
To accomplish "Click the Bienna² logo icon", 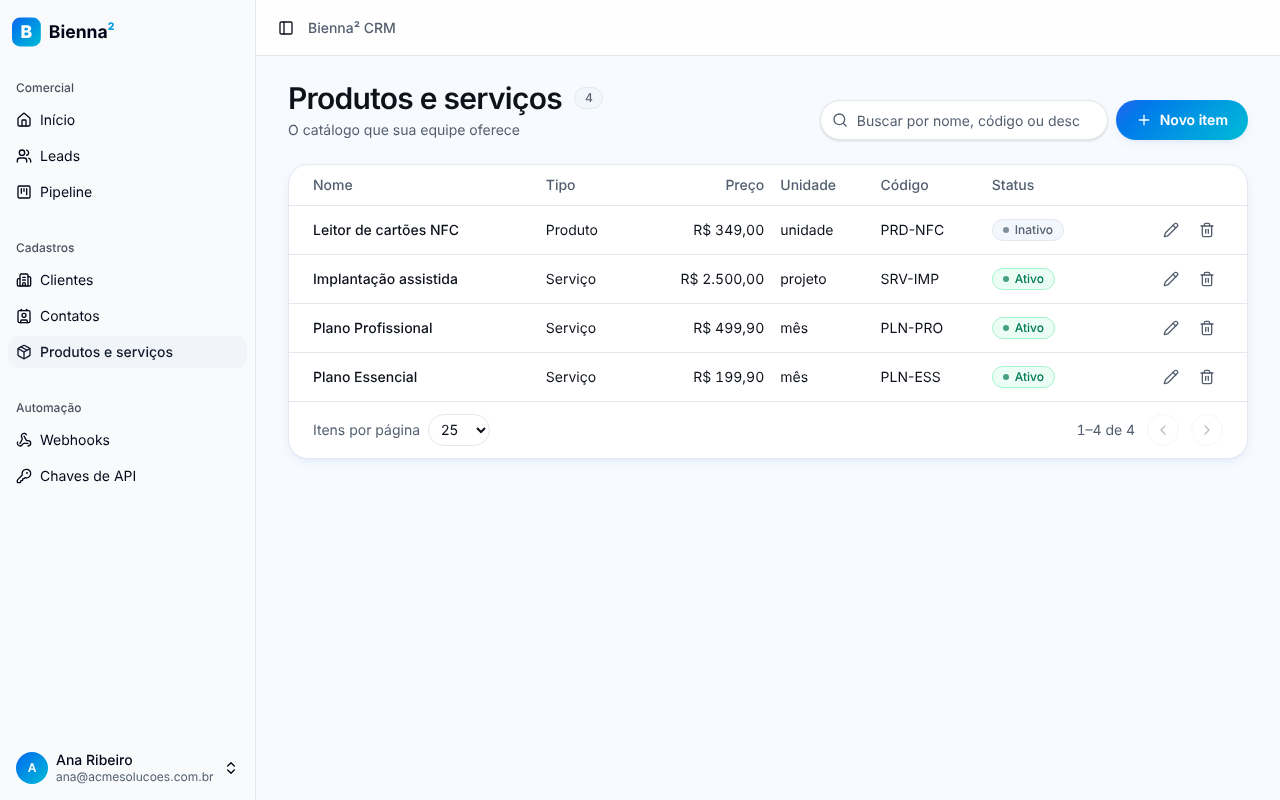I will click(26, 32).
